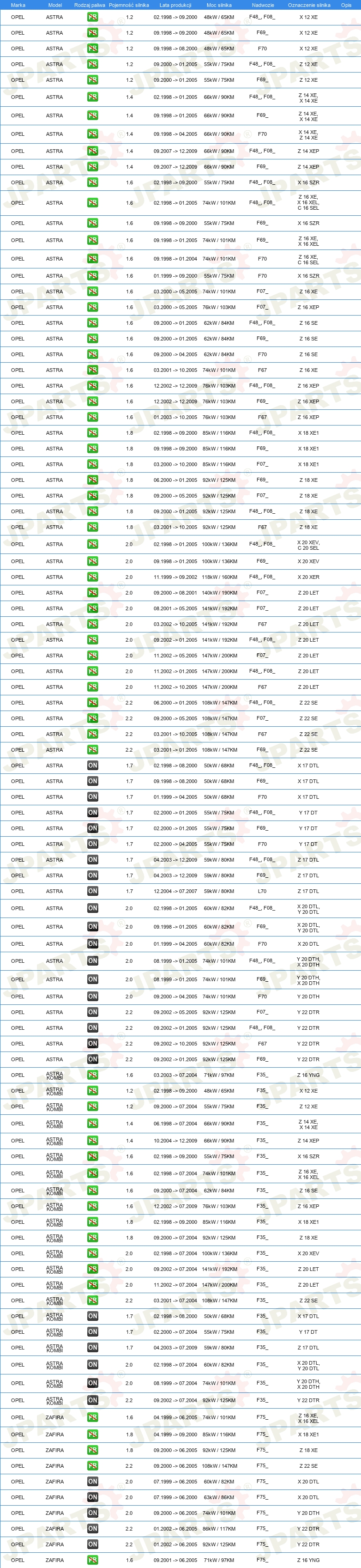Select the '07.1999 -> 06.2000' production years cell

tap(175, 1497)
